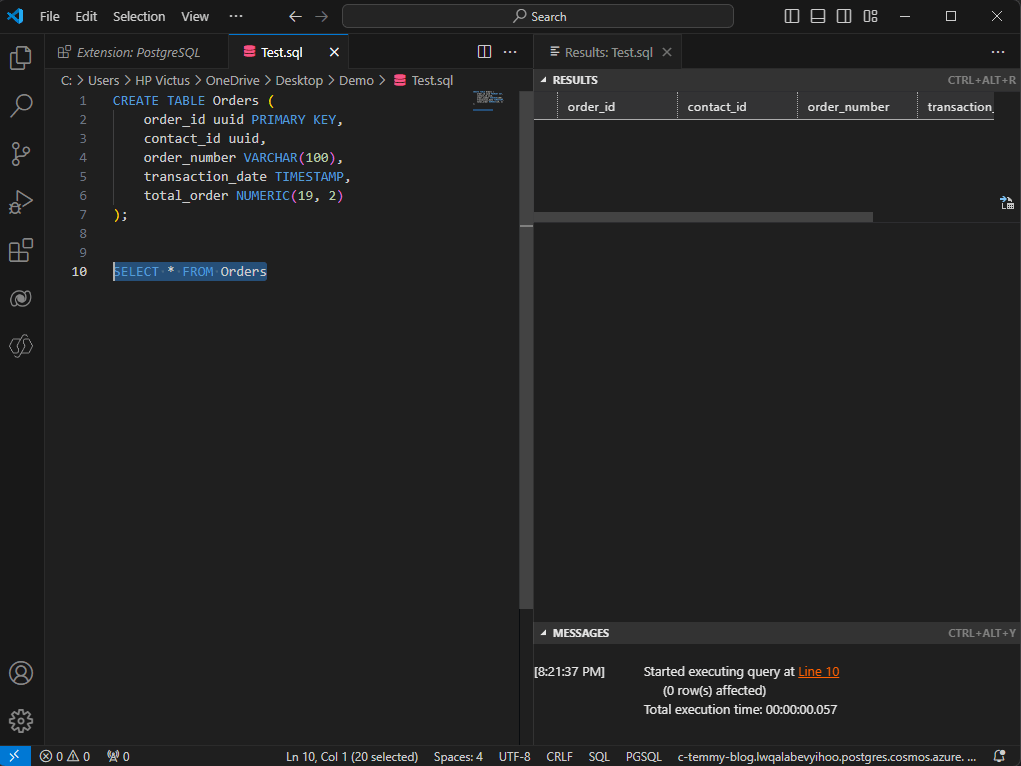The height and width of the screenshot is (766, 1021).
Task: Change indentation via Spaces: 4
Action: tap(458, 756)
